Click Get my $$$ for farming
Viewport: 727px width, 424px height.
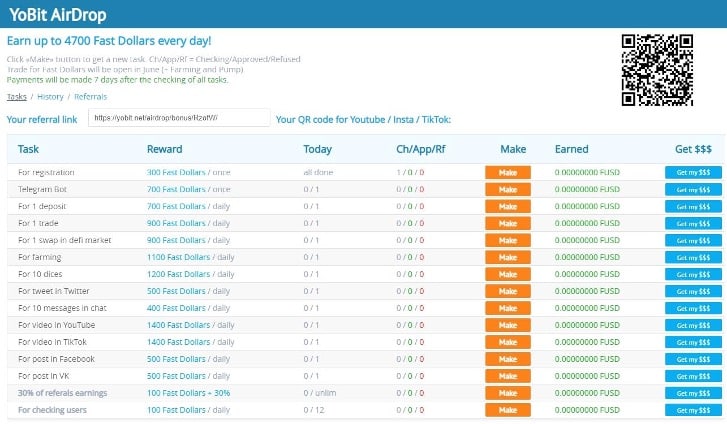tap(693, 257)
